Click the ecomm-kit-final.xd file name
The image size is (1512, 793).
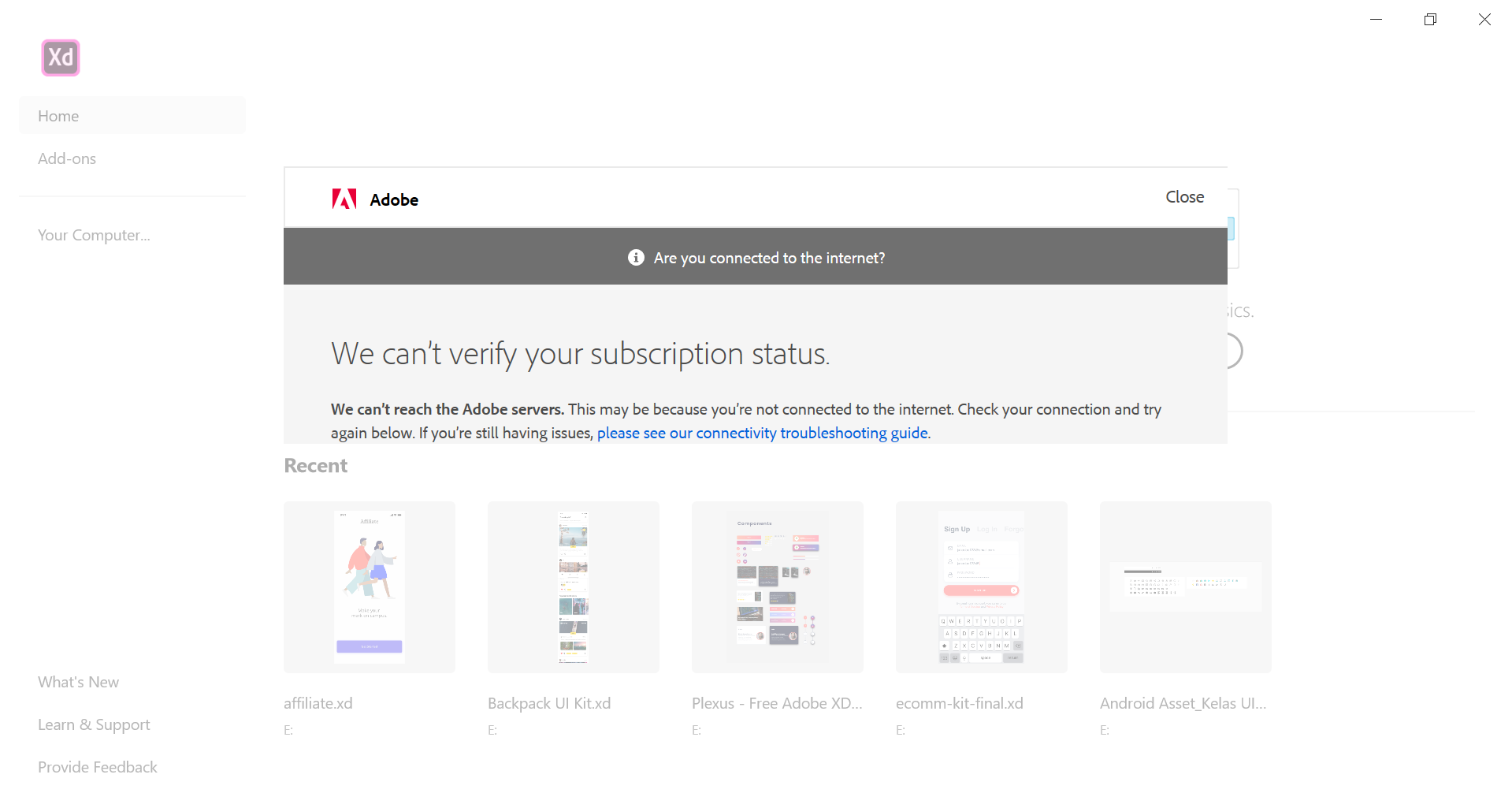[x=960, y=703]
